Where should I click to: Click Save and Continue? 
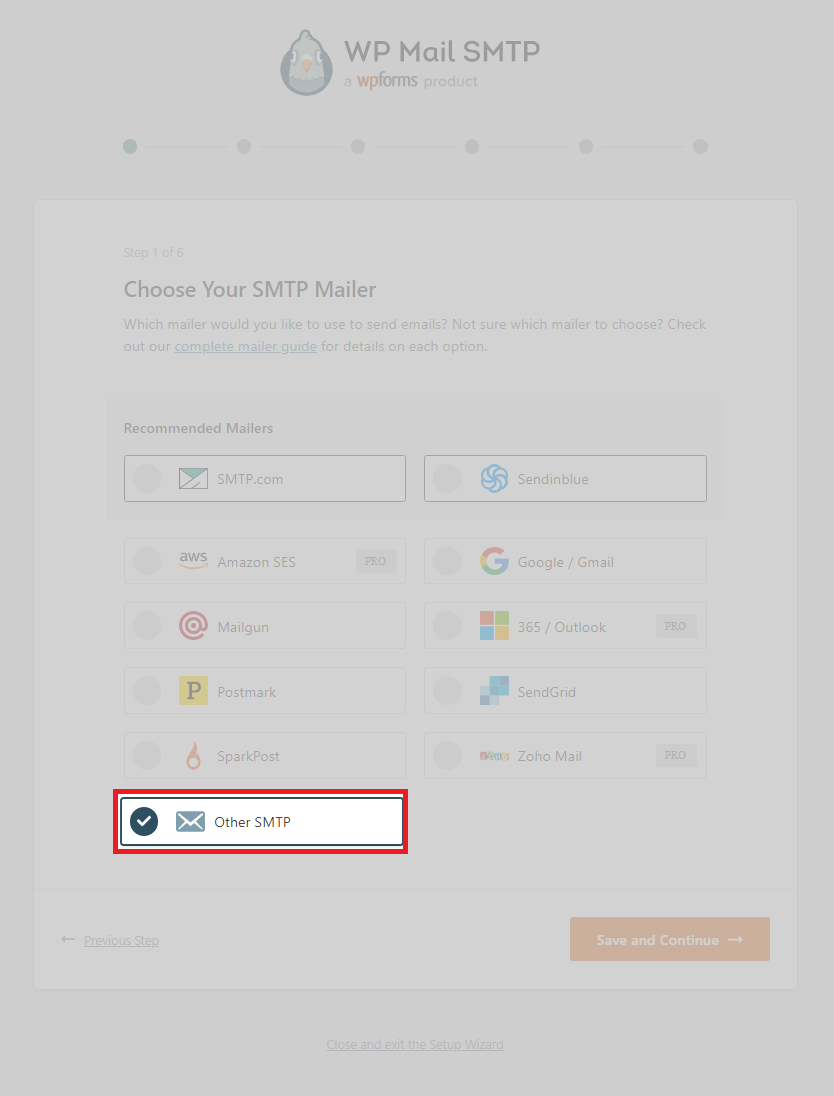669,939
